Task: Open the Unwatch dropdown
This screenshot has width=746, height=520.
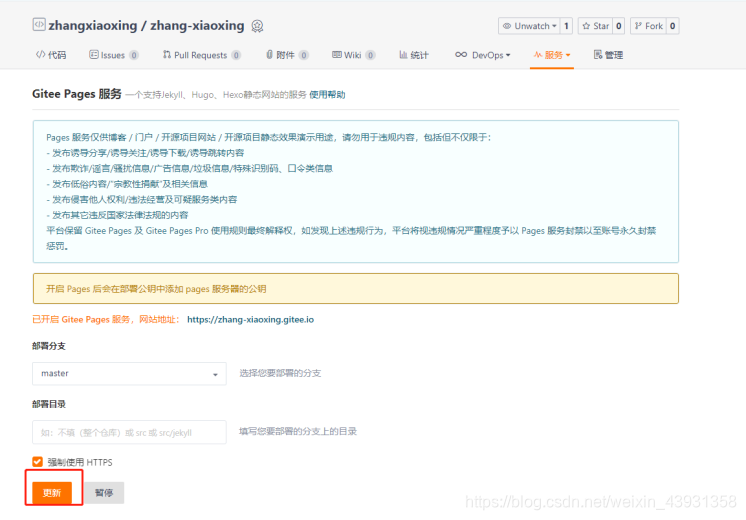Action: [x=530, y=26]
